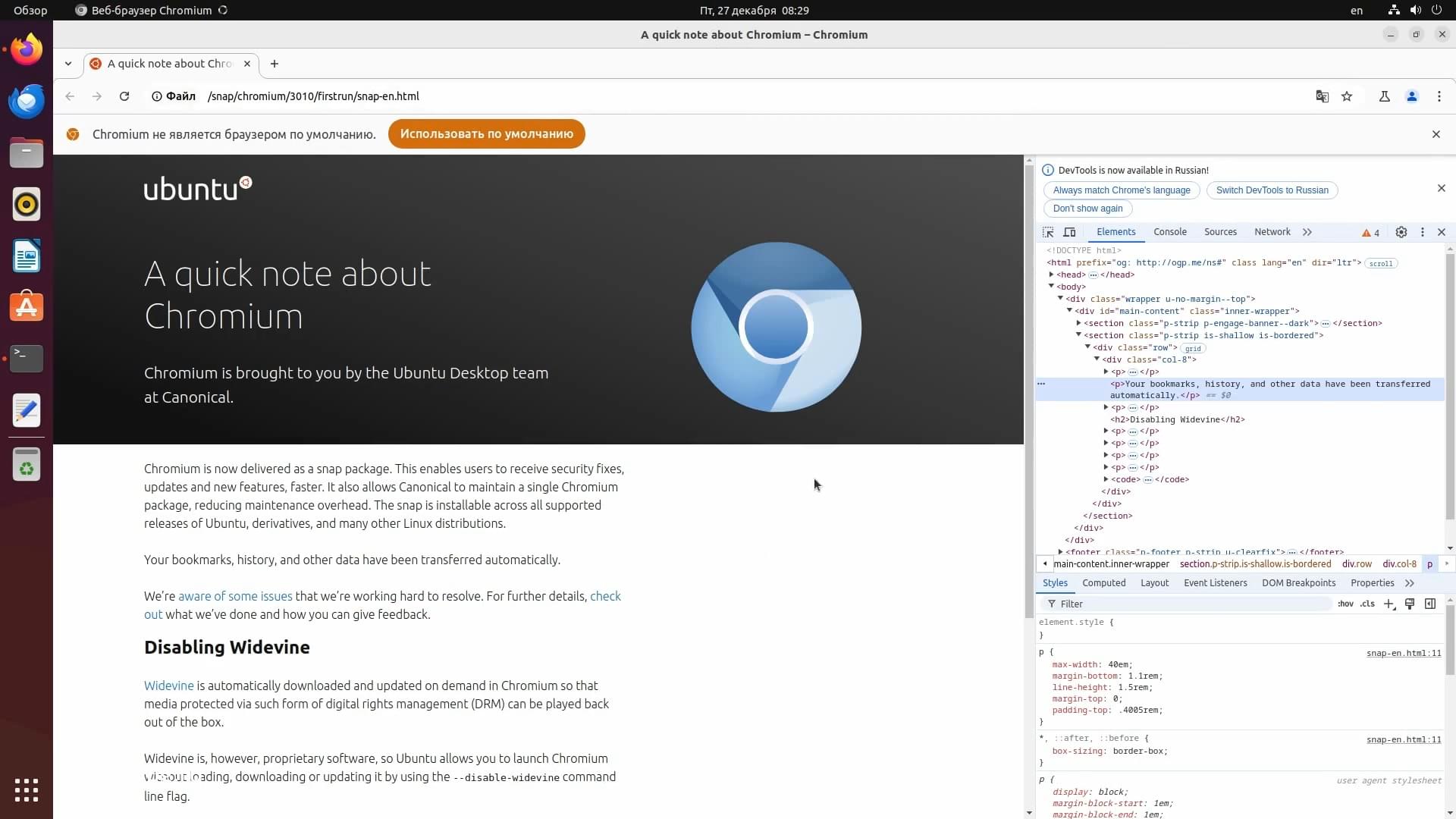
Task: Open the Computed styles tab
Action: coord(1104,583)
